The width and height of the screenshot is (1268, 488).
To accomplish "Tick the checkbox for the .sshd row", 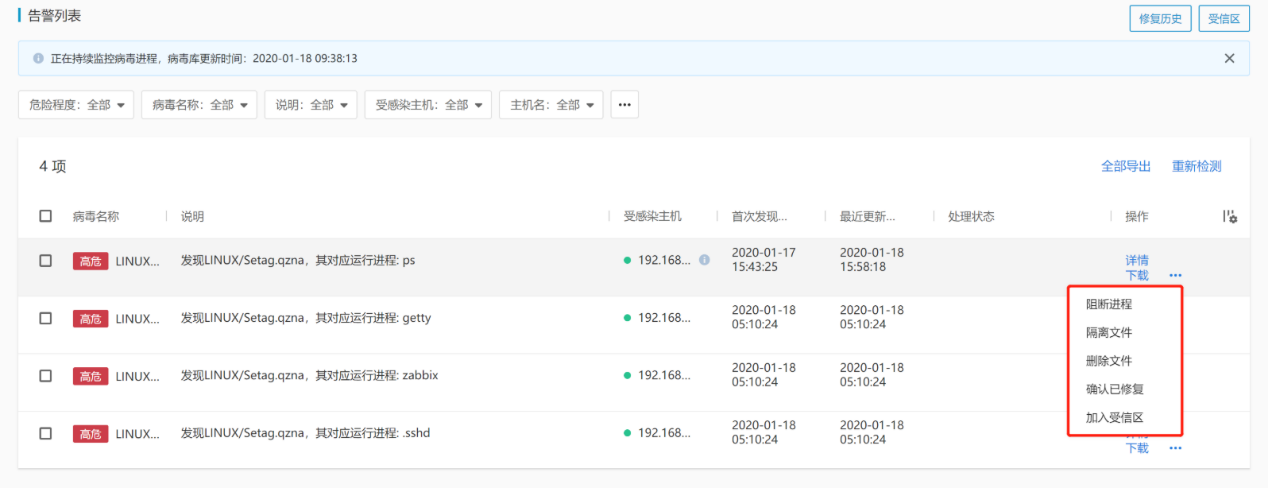I will [46, 433].
